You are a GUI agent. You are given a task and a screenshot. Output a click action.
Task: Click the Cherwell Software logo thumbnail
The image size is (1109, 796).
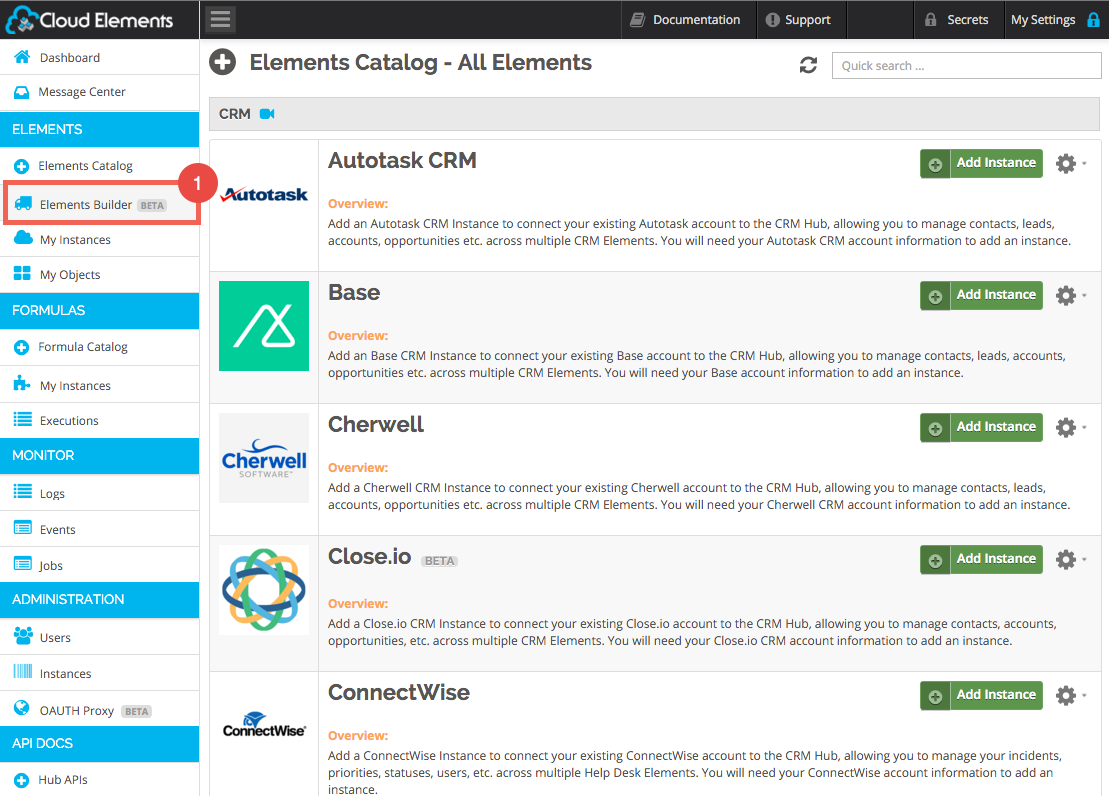click(264, 458)
